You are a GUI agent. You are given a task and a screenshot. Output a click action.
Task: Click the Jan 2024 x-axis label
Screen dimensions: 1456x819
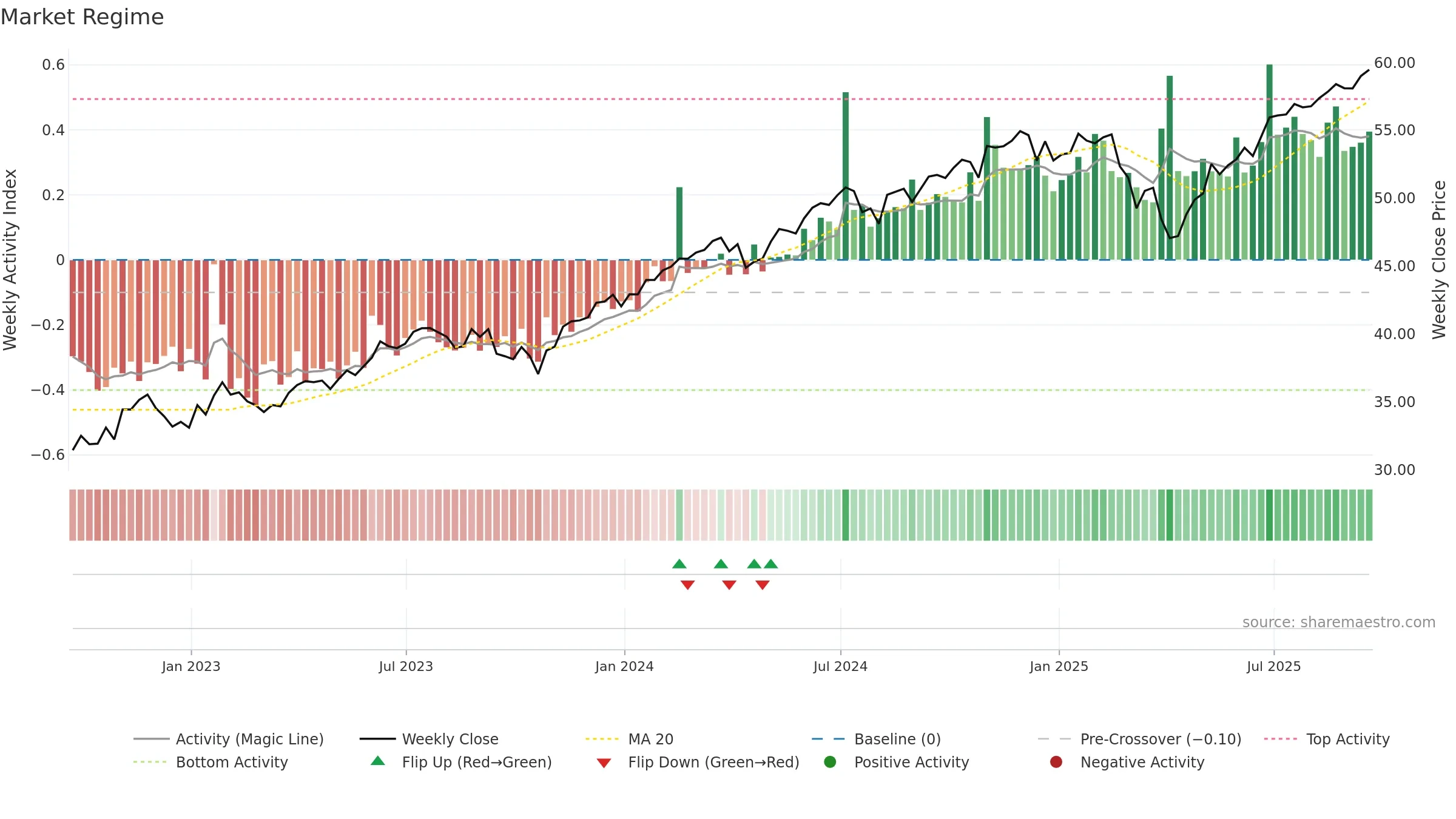tap(624, 667)
